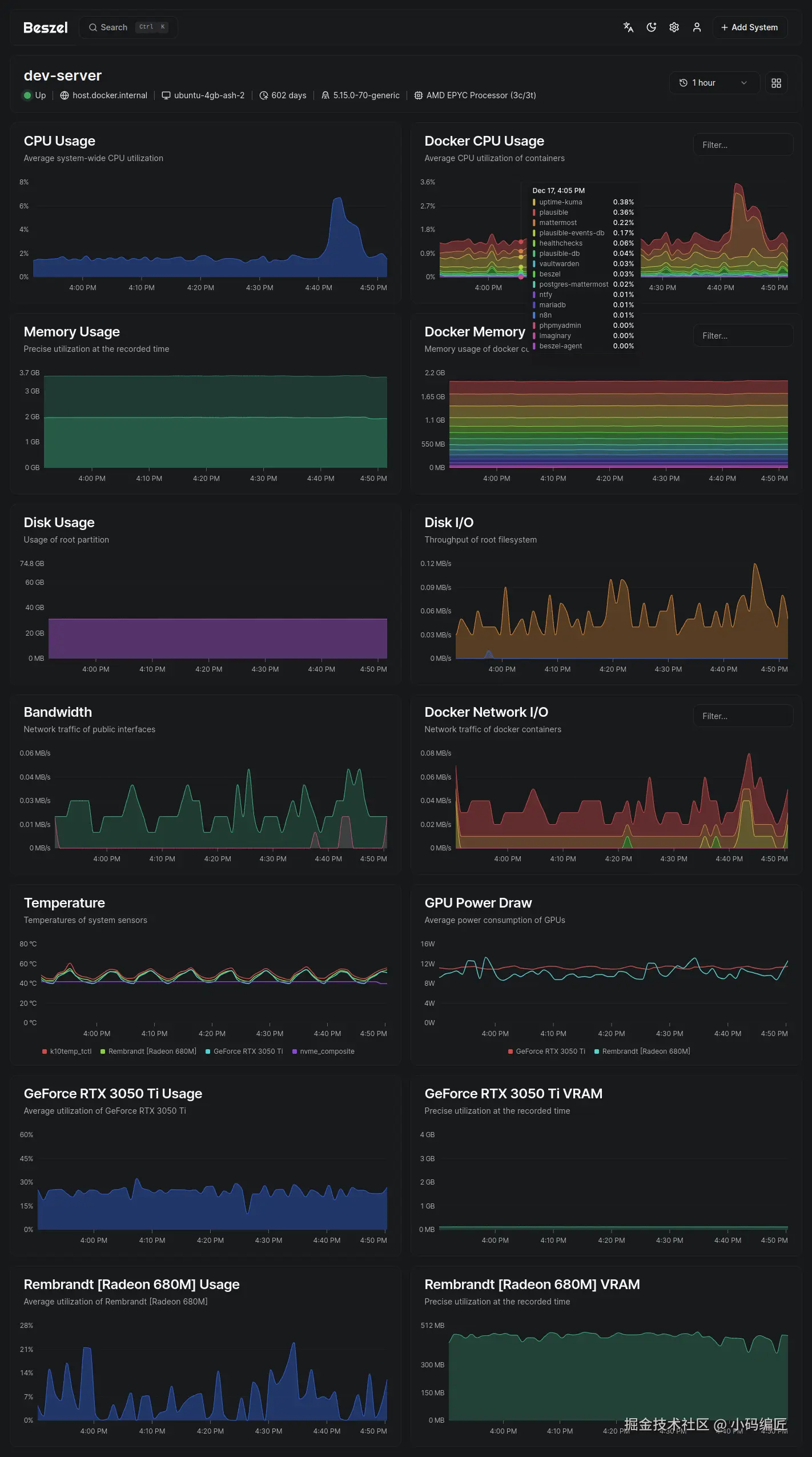Click uptime-kuma row in tooltip

coord(583,202)
